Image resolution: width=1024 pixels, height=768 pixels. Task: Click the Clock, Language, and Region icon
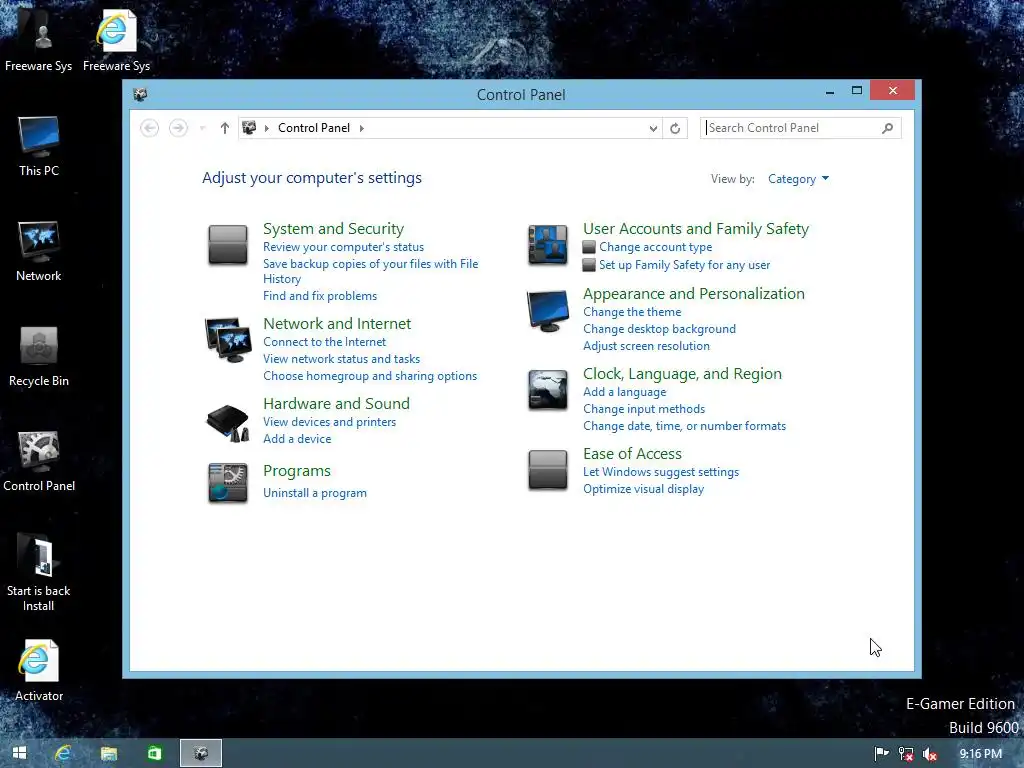(547, 390)
